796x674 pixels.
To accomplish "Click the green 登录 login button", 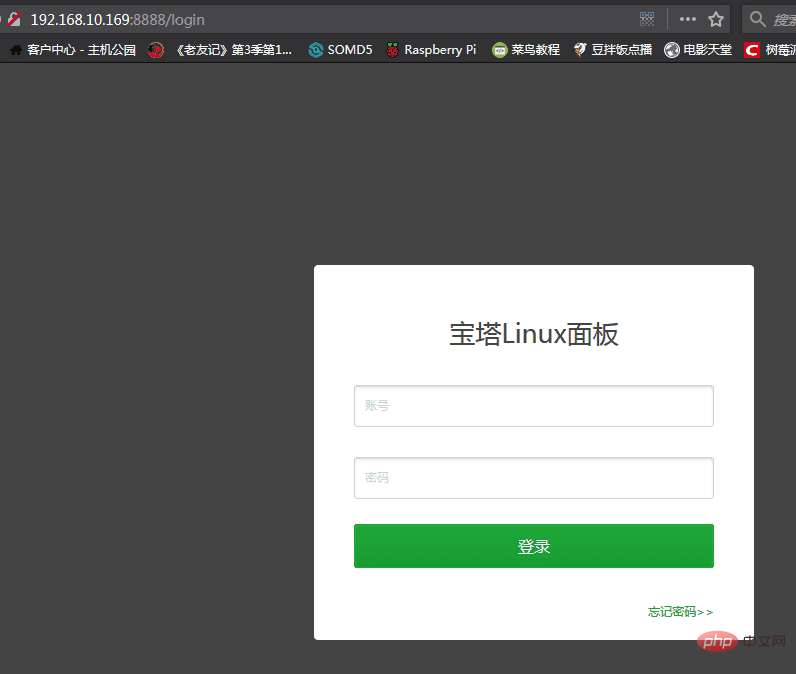I will (x=534, y=546).
